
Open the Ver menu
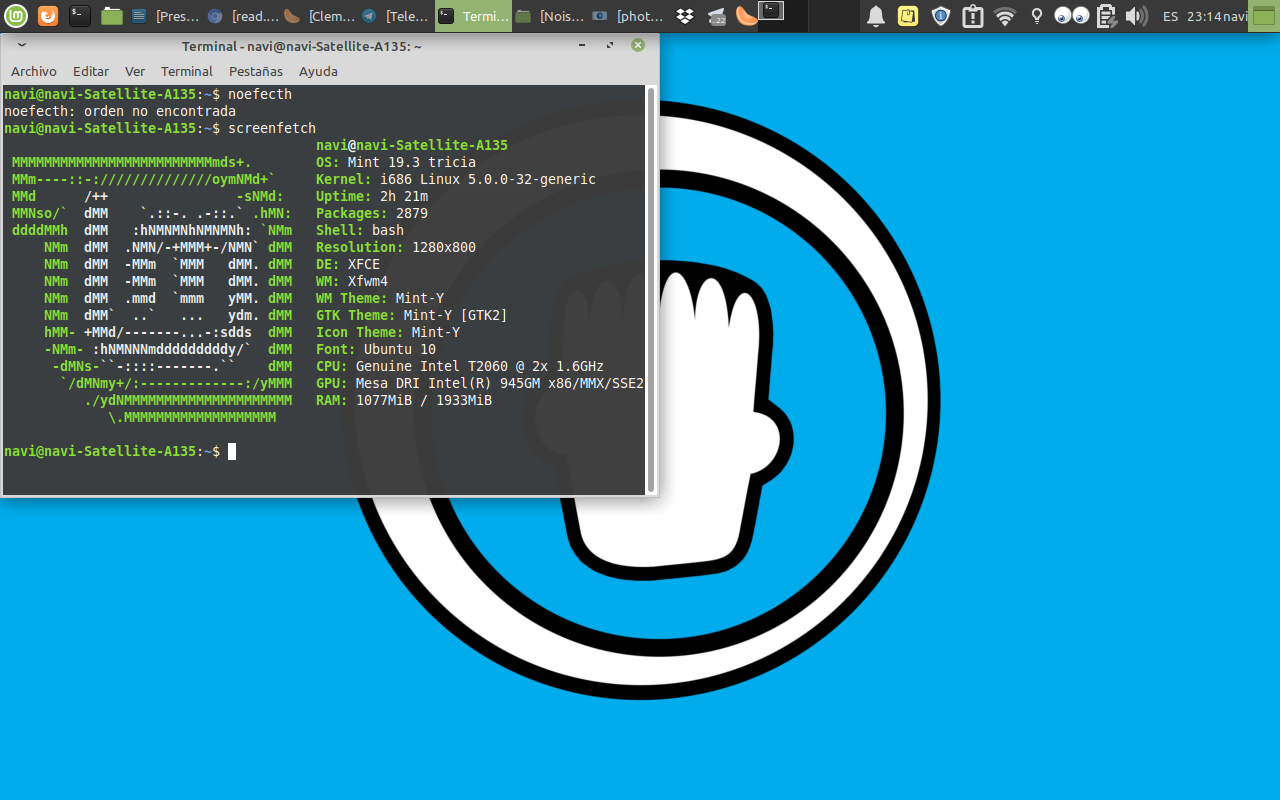click(135, 71)
